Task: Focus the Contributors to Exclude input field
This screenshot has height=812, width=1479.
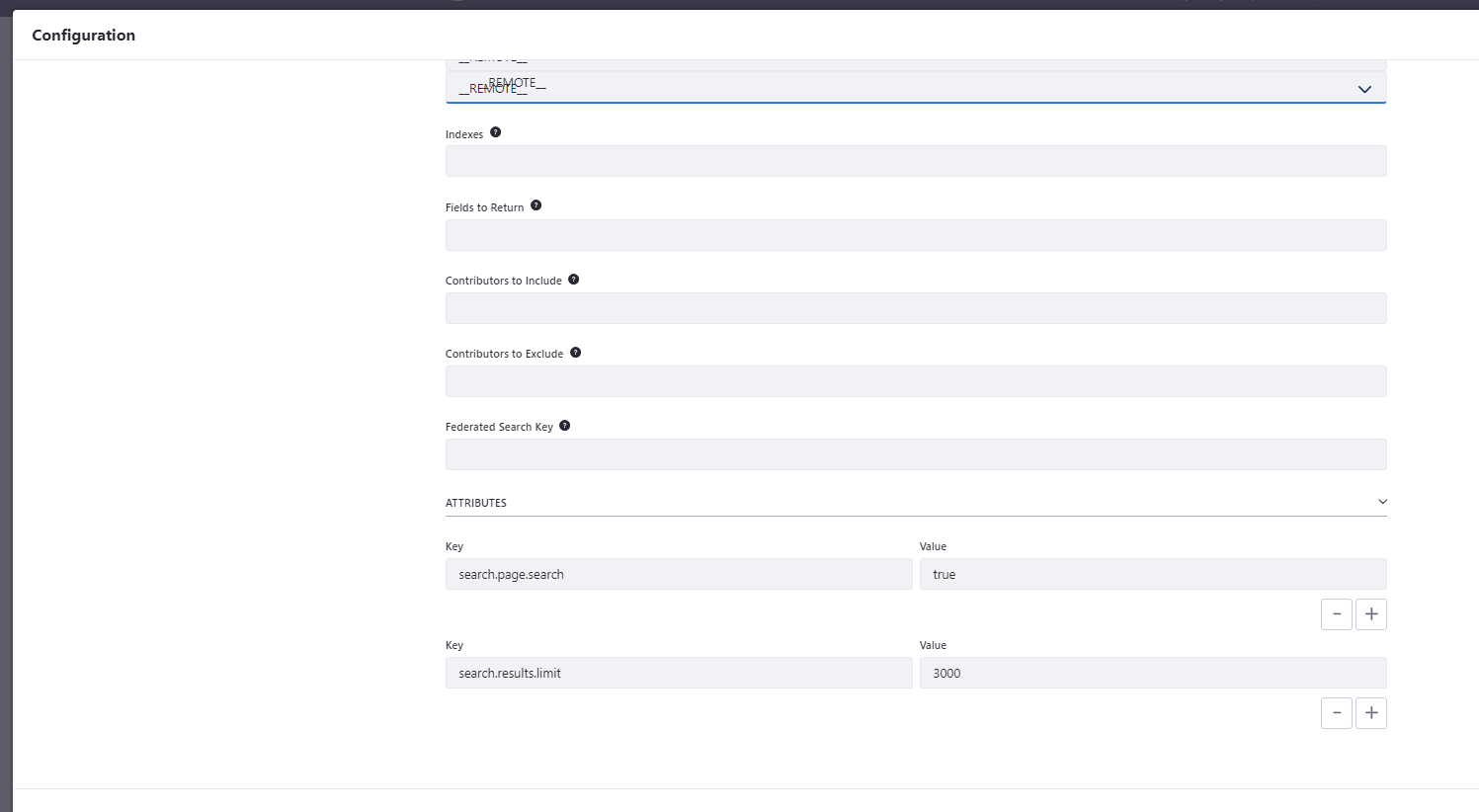Action: click(x=916, y=381)
